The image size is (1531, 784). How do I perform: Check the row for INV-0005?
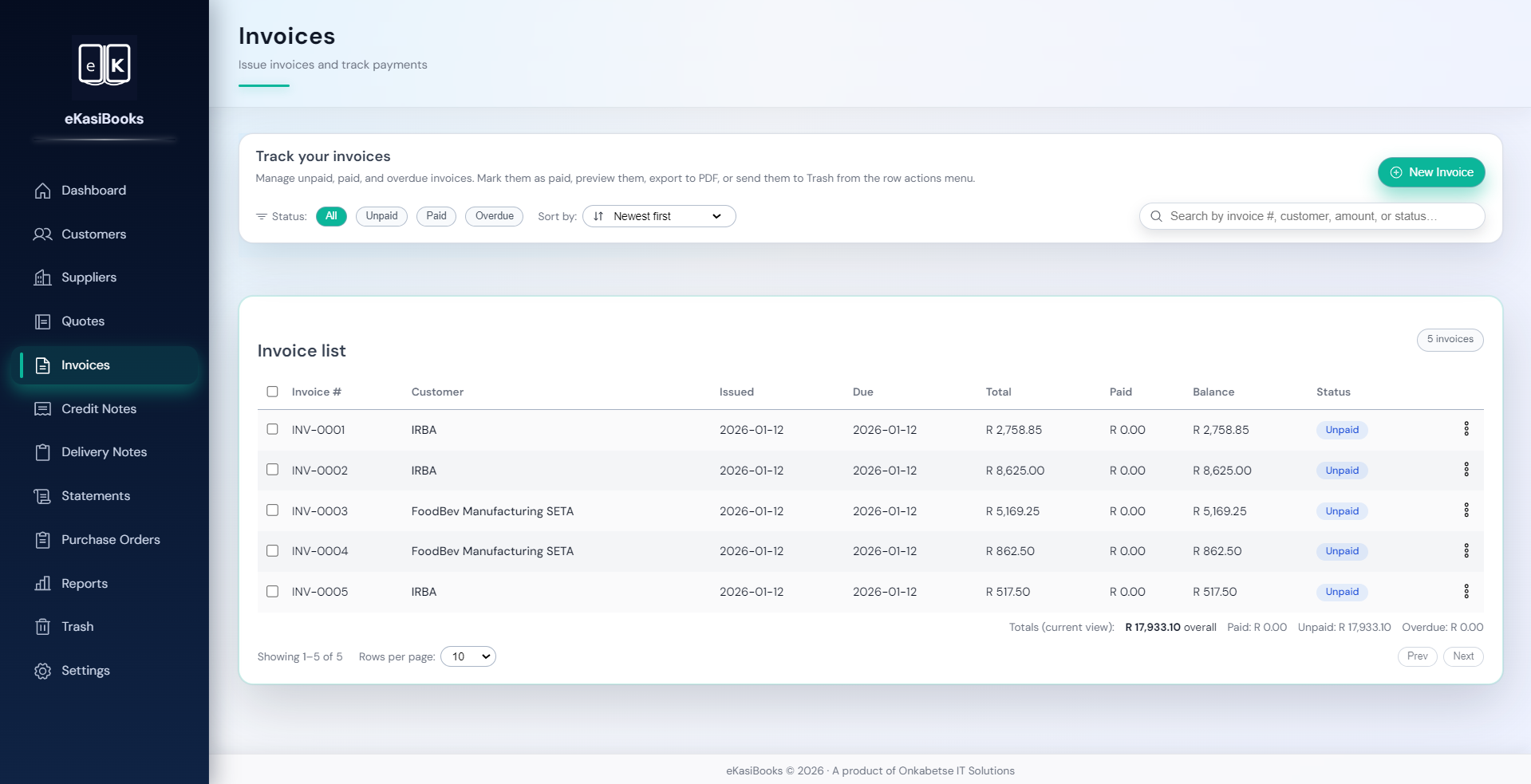tap(272, 592)
